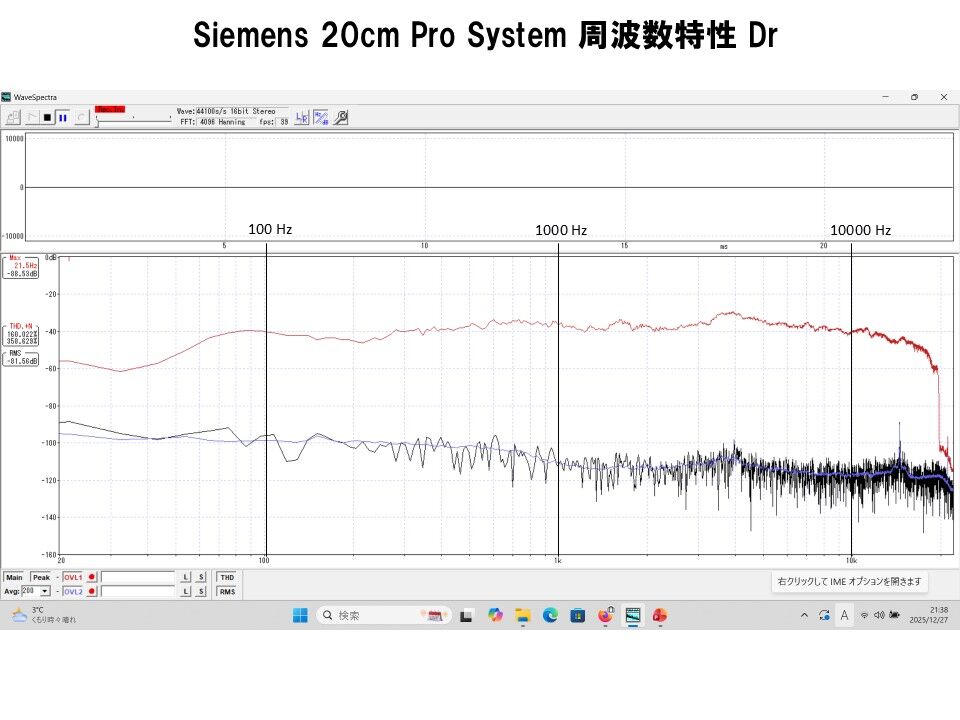Click the battery tray icon
The height and width of the screenshot is (720, 960).
(x=894, y=615)
